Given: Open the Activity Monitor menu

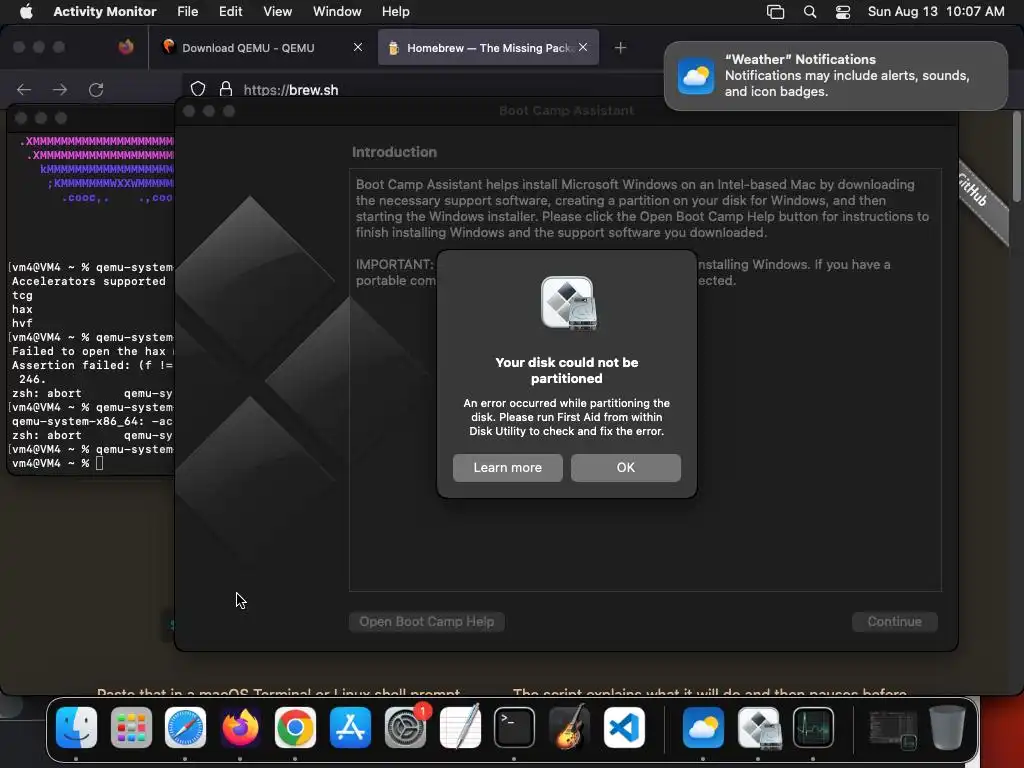Looking at the screenshot, I should [x=104, y=11].
